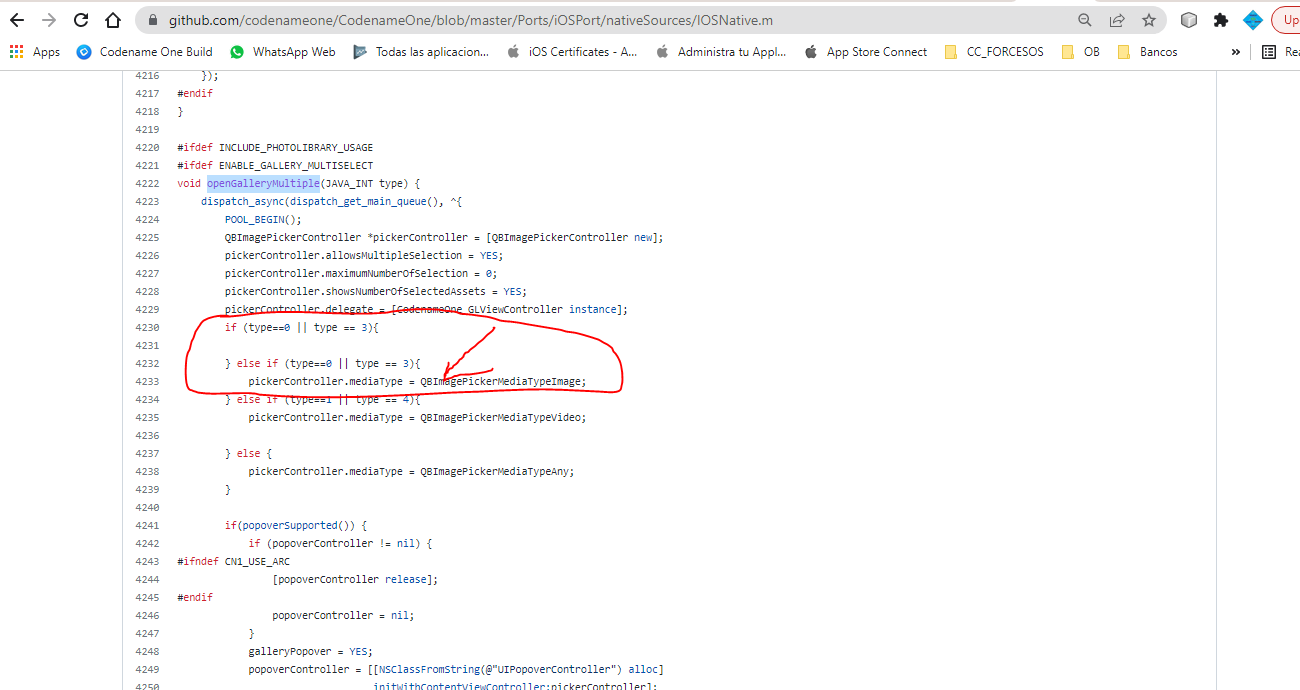Select line number 4230
This screenshot has height=690, width=1300.
[x=147, y=327]
